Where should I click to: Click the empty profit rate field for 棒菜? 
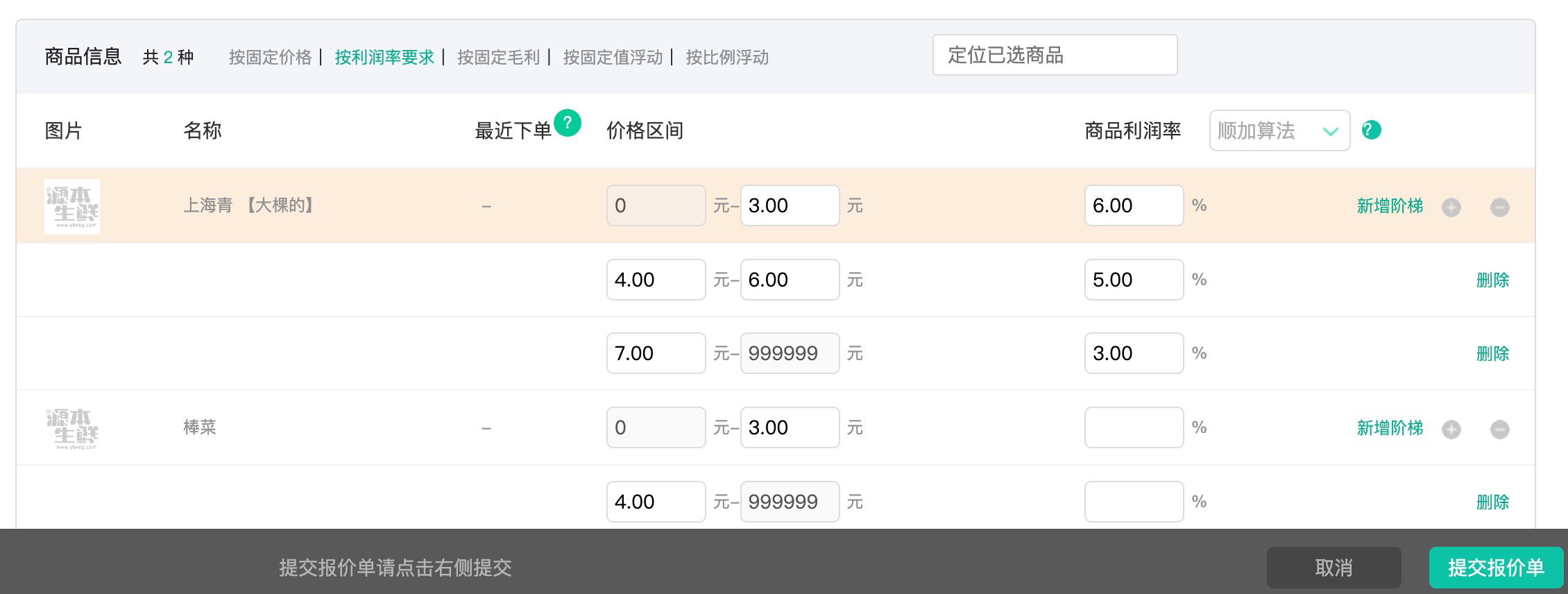pyautogui.click(x=1133, y=427)
